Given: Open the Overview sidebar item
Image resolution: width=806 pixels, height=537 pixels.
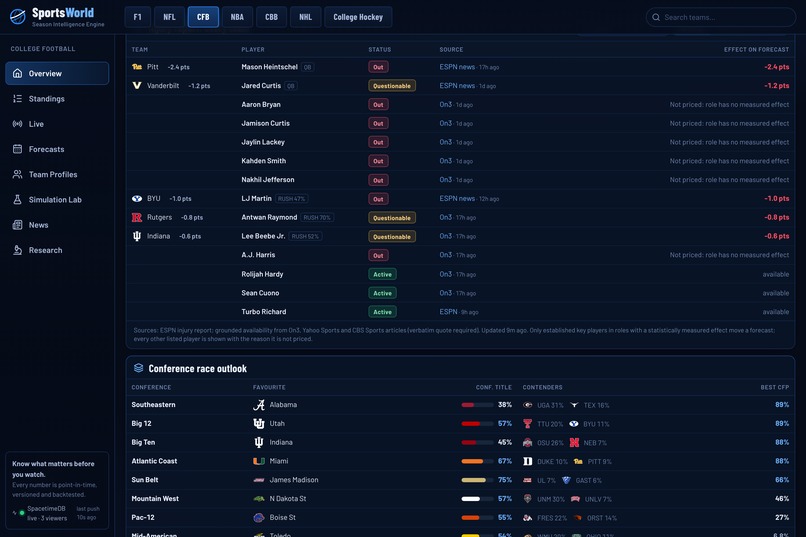Looking at the screenshot, I should [x=57, y=73].
